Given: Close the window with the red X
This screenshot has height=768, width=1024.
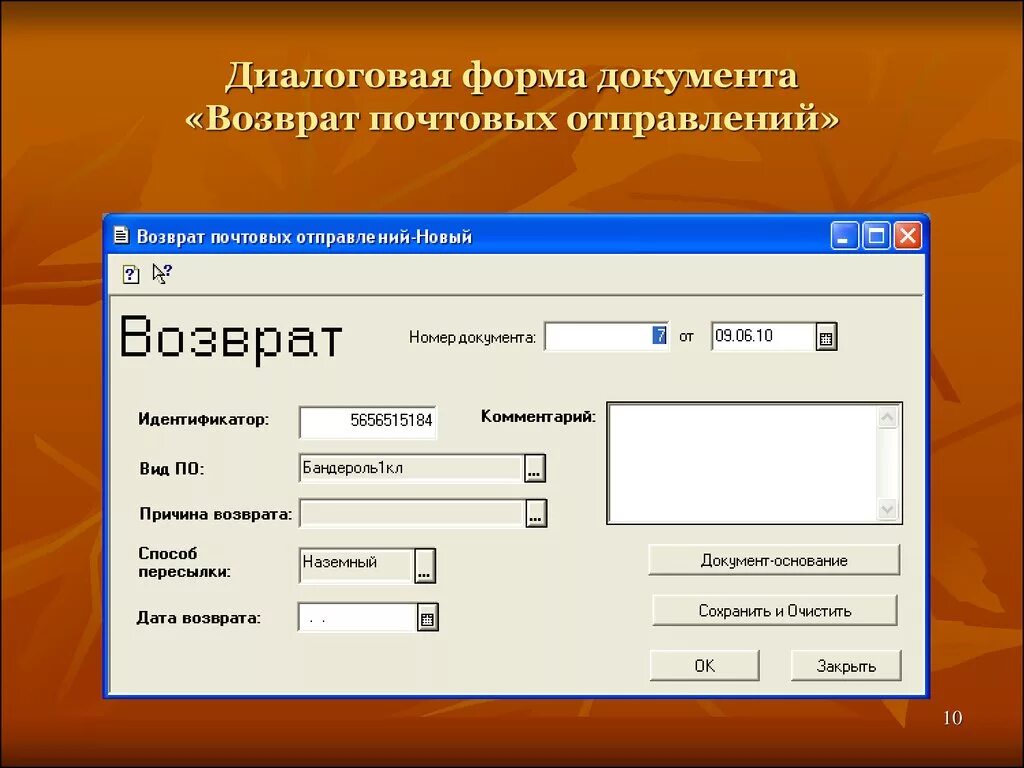Looking at the screenshot, I should point(908,236).
